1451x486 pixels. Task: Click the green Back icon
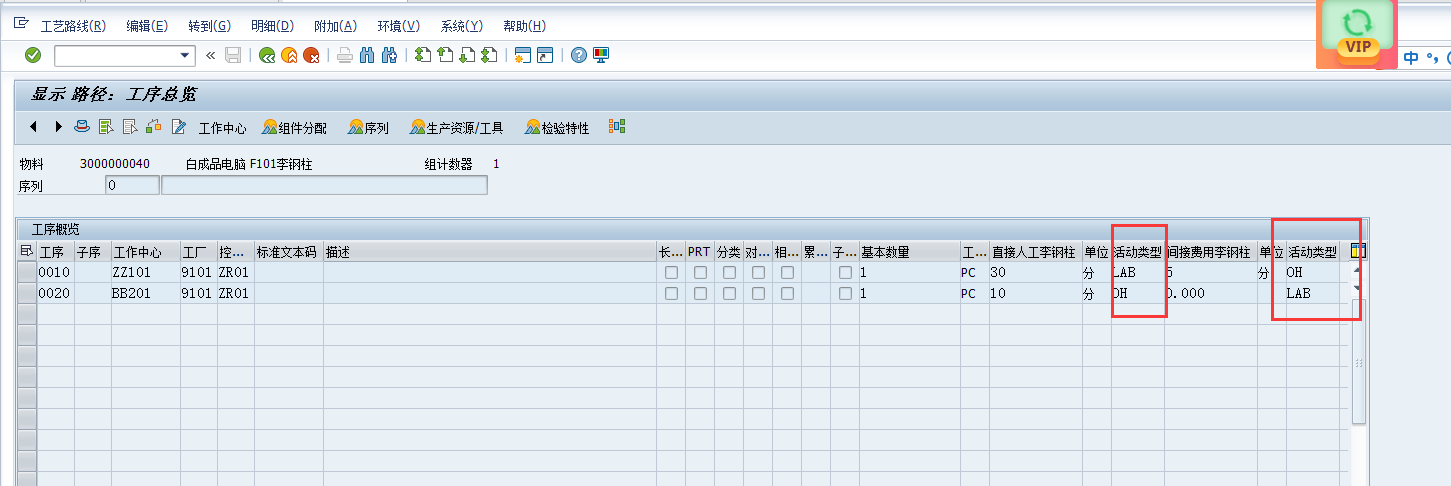267,55
